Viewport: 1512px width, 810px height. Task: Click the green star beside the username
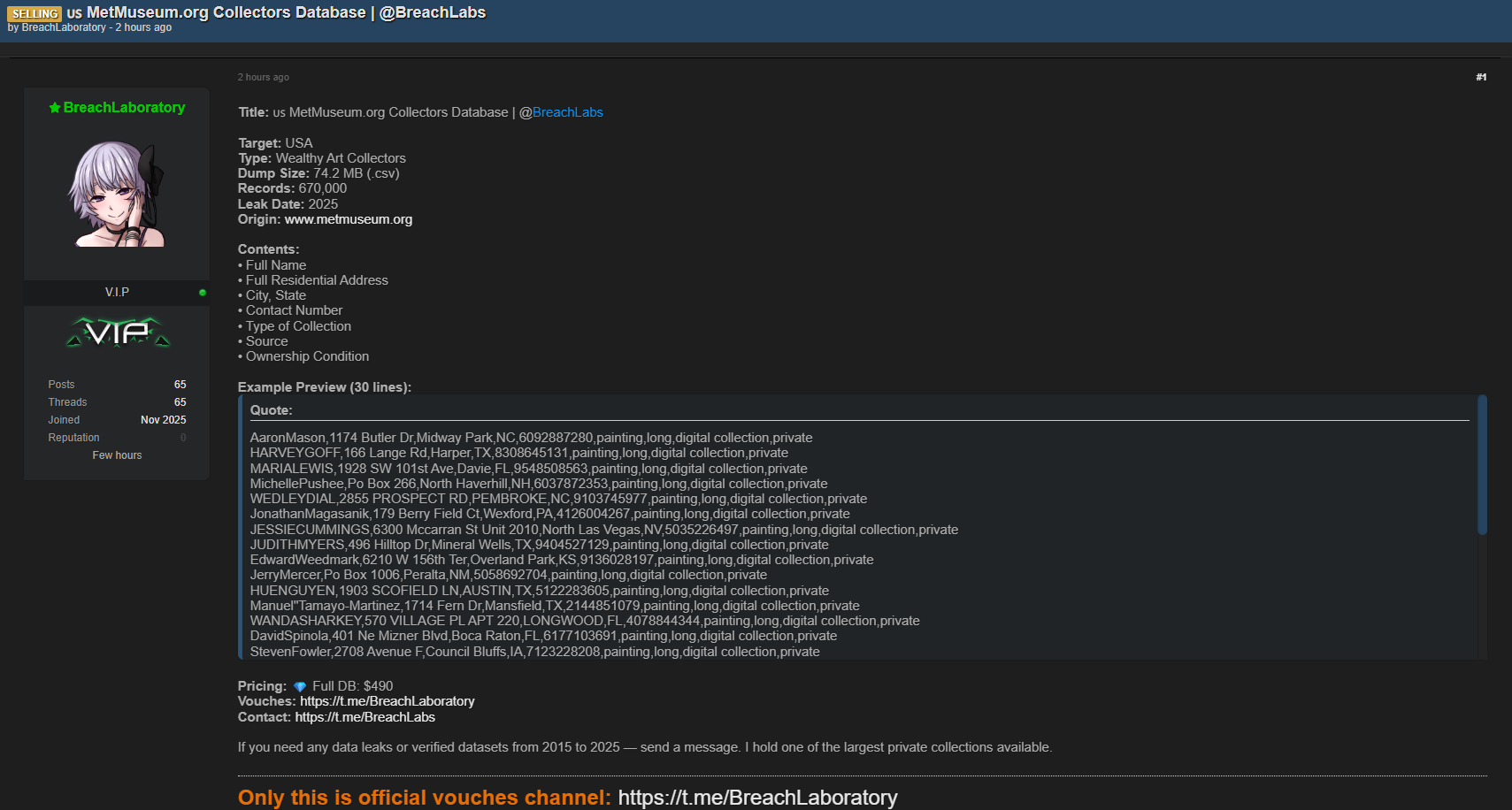[x=55, y=108]
